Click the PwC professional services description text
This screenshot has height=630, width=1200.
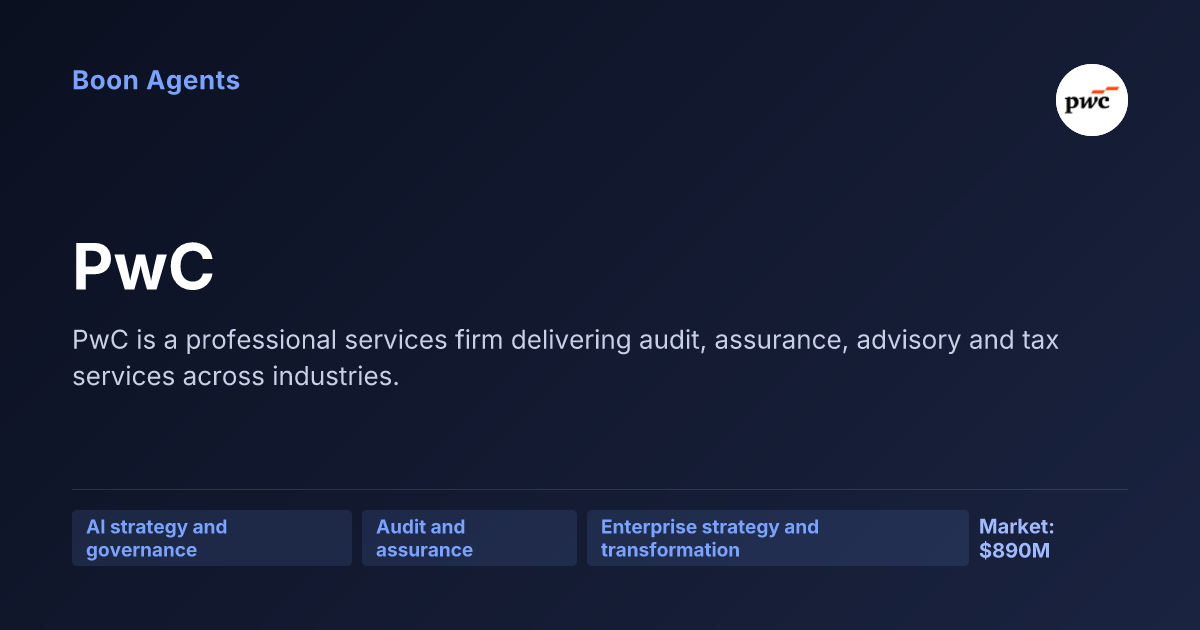[566, 358]
